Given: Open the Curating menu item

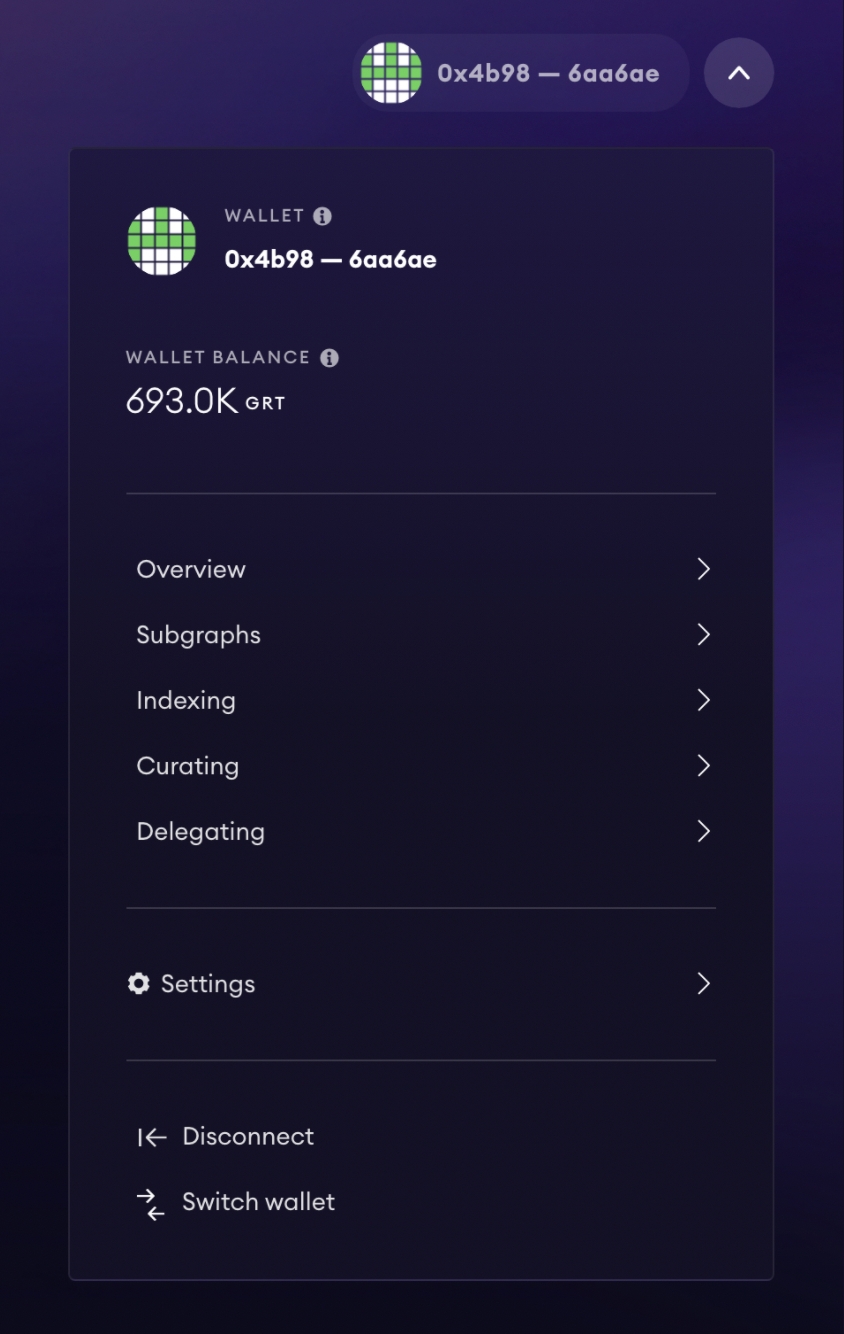Looking at the screenshot, I should click(x=188, y=766).
